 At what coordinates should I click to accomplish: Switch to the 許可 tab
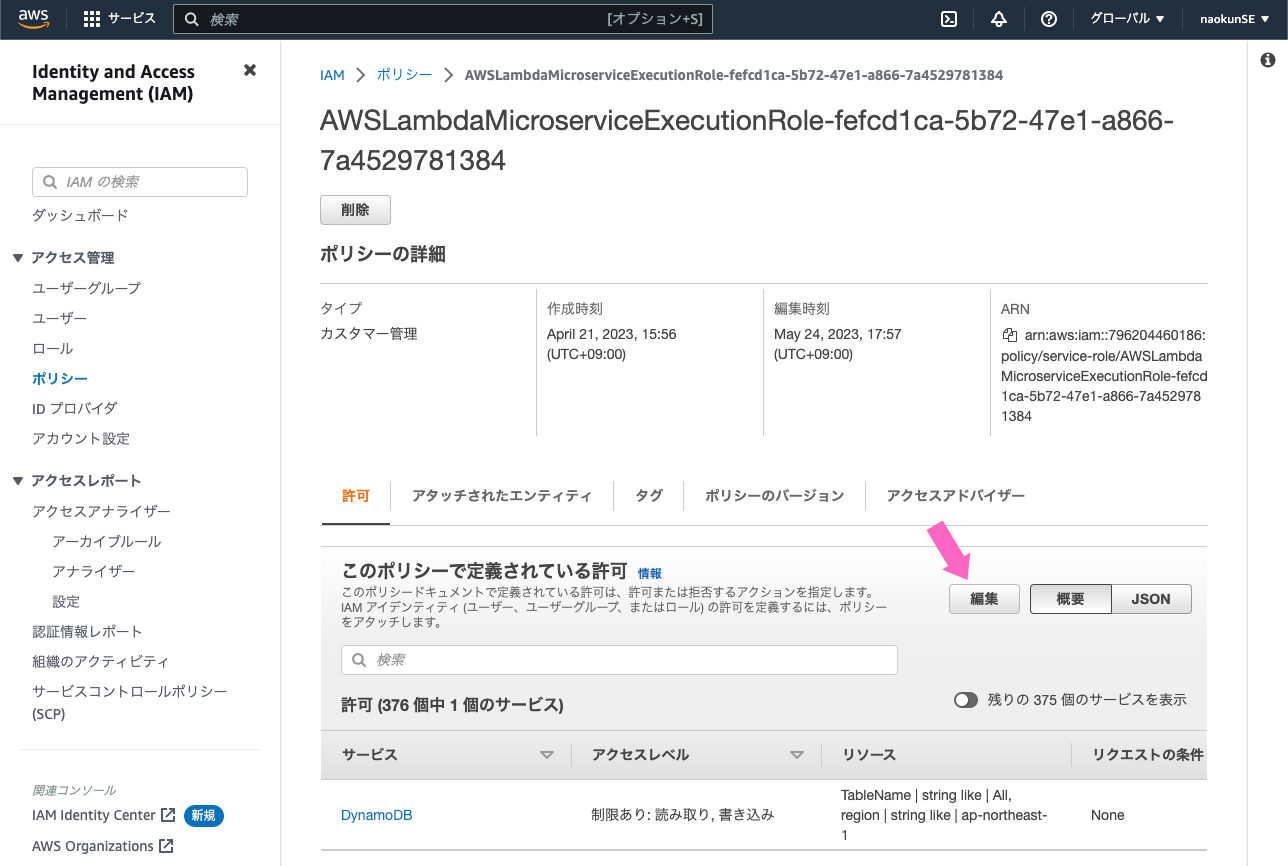(x=356, y=496)
